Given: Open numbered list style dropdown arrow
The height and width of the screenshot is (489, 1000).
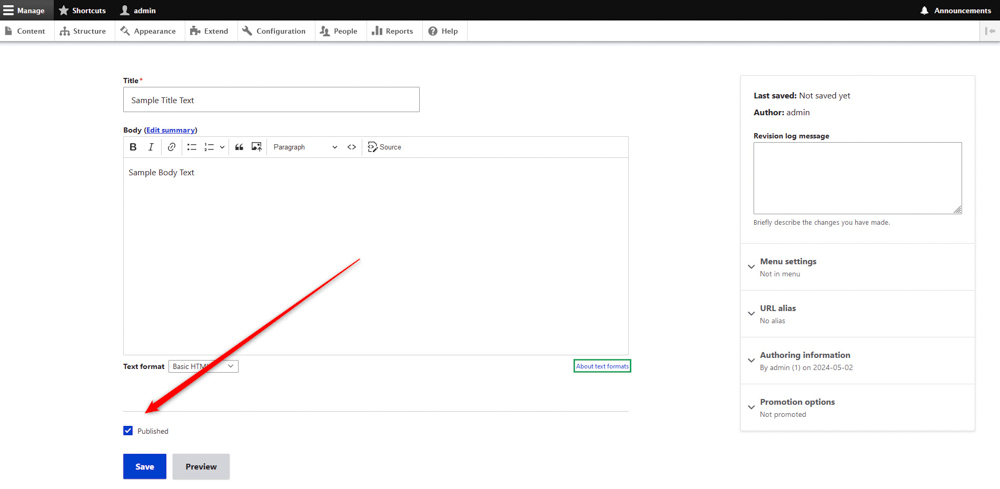Looking at the screenshot, I should 222,147.
